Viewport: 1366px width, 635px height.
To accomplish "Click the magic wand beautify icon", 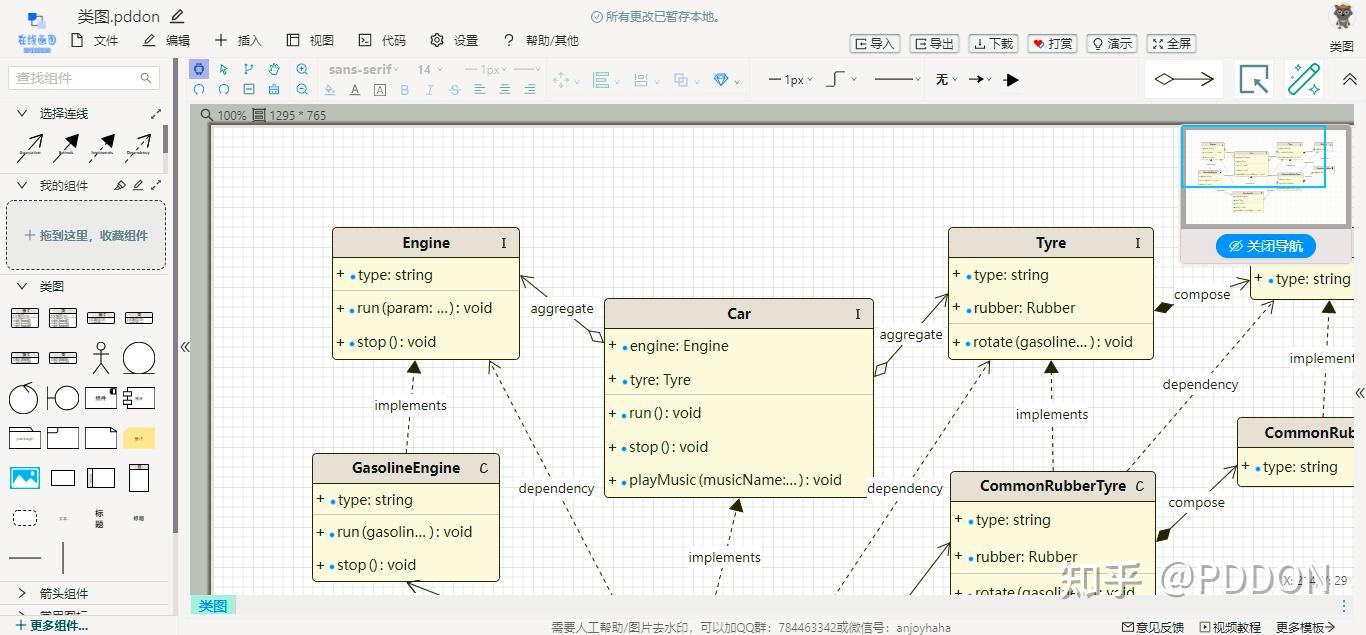I will point(1304,79).
